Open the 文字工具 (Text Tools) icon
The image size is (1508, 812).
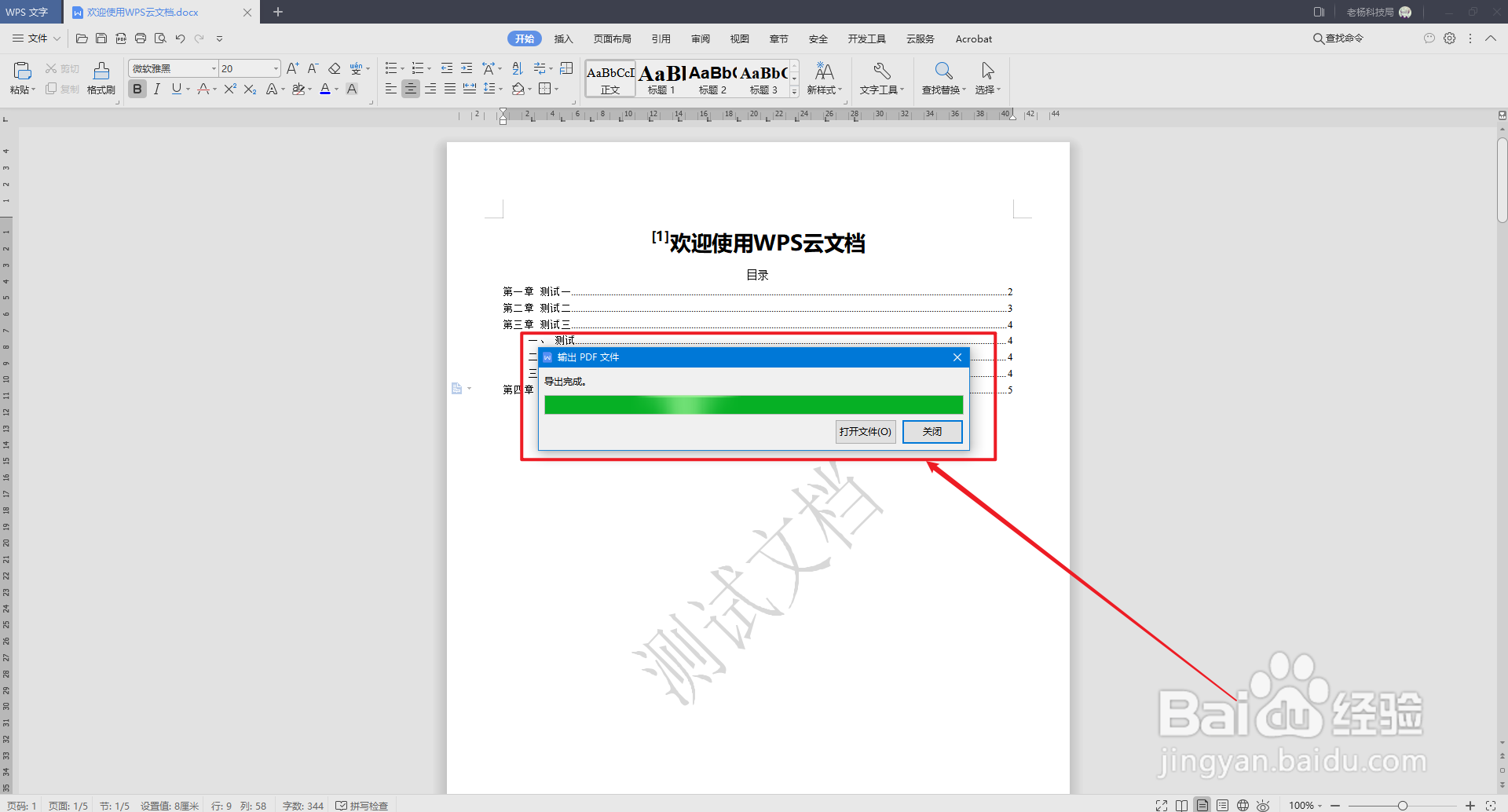pyautogui.click(x=881, y=77)
